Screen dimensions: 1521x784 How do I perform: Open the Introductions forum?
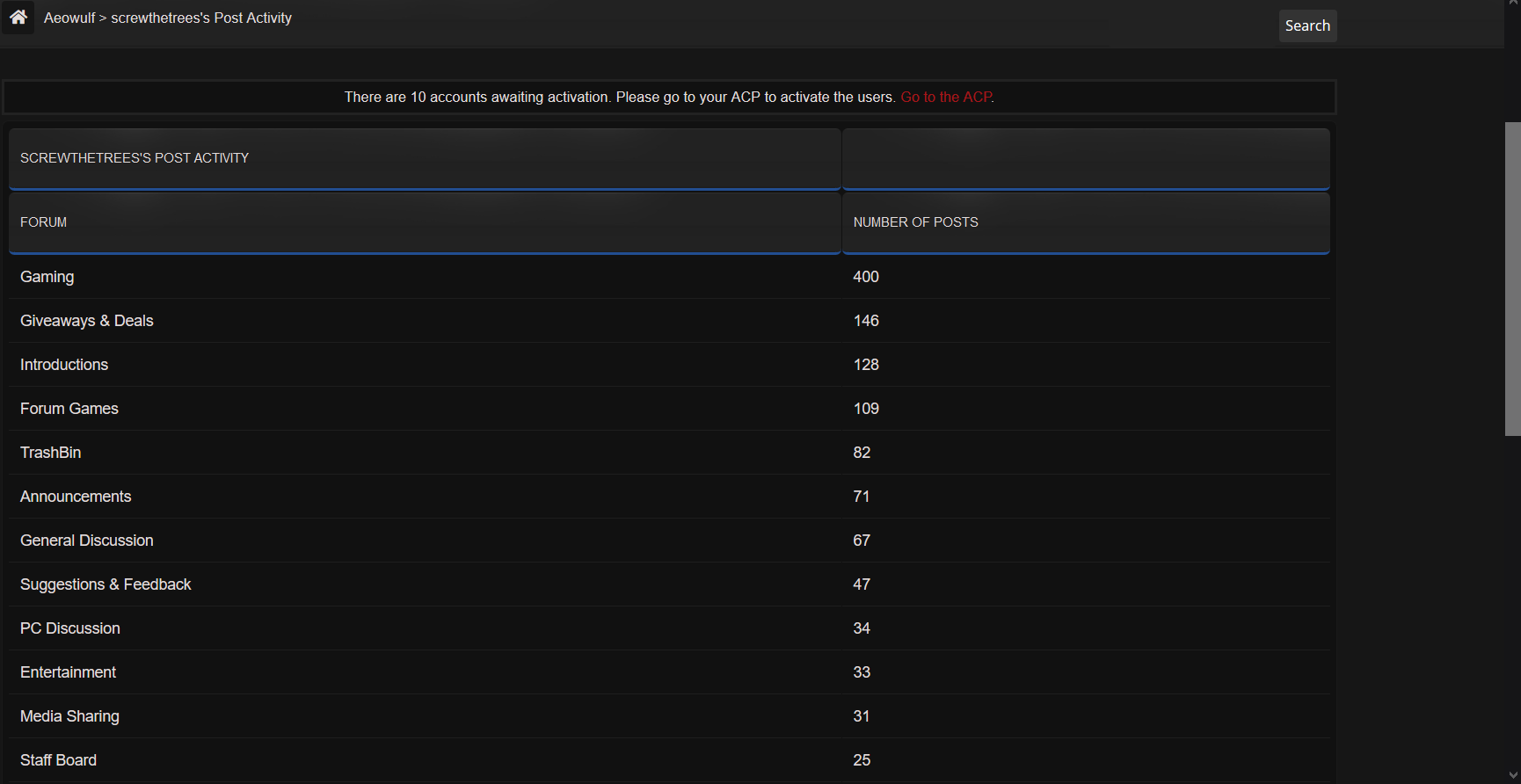[64, 365]
